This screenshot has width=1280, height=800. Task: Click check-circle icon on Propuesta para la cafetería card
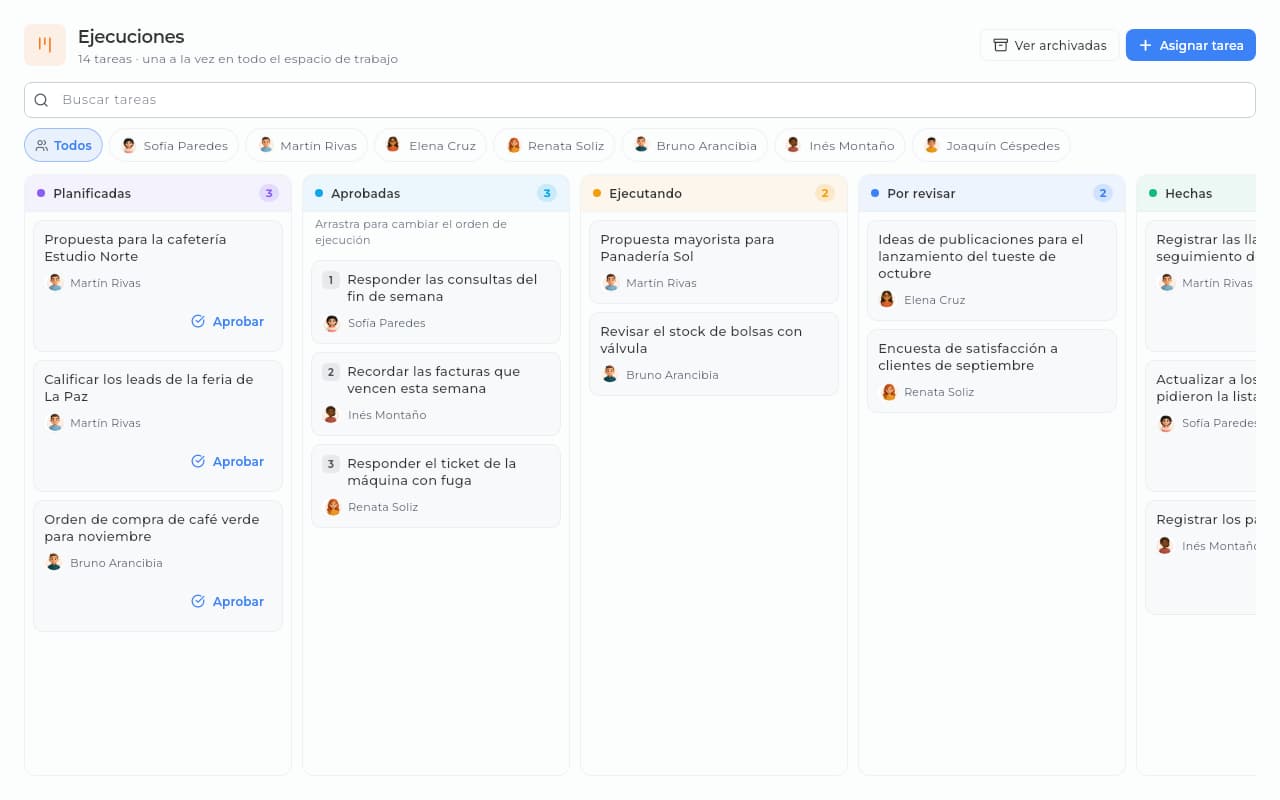click(198, 321)
